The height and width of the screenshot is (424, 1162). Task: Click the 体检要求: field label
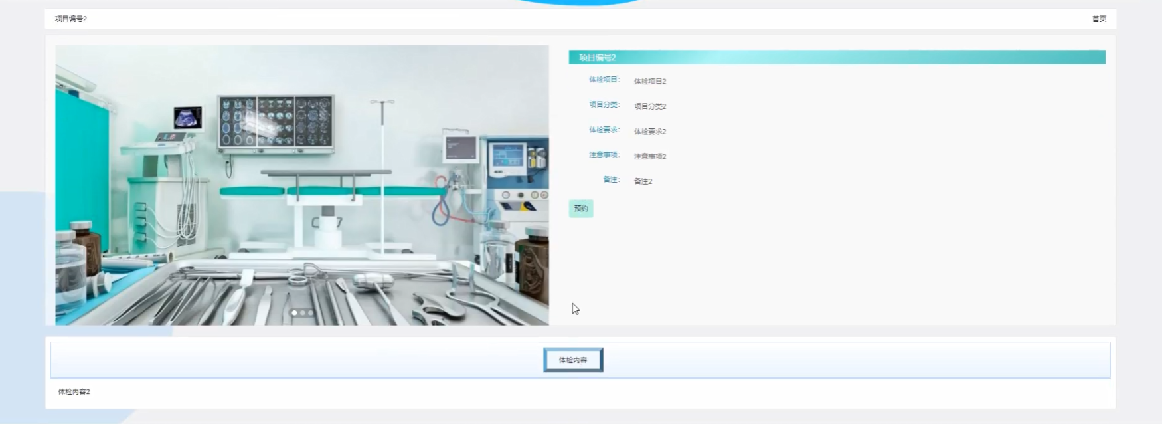[605, 130]
